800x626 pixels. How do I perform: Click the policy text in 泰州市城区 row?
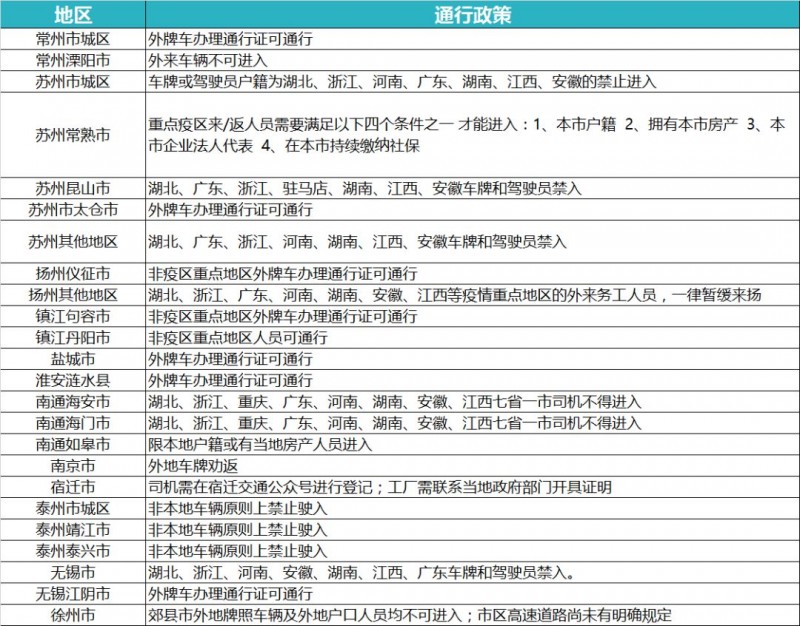[x=238, y=509]
